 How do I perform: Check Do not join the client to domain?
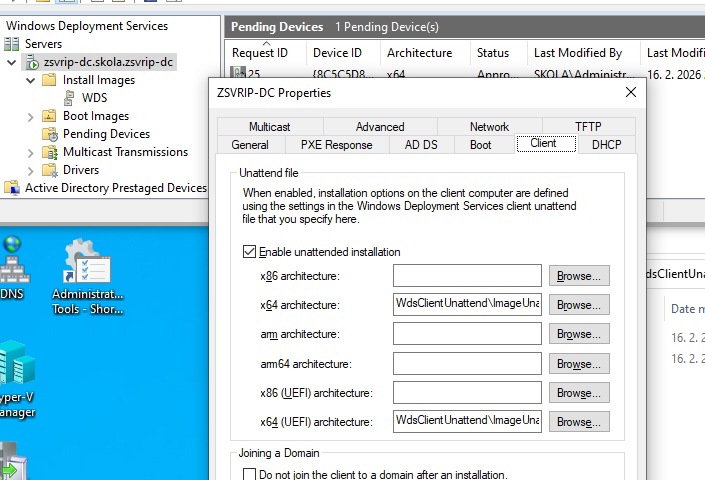pyautogui.click(x=250, y=475)
